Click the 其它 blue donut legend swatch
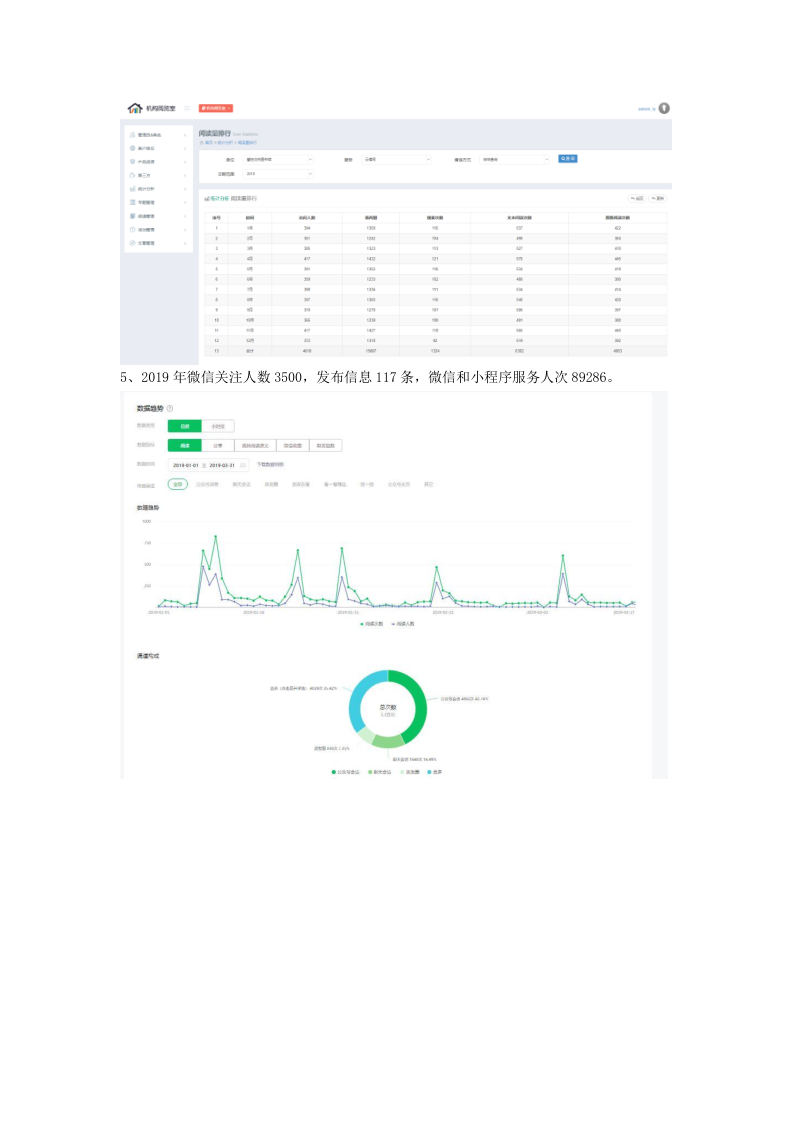 coord(430,772)
